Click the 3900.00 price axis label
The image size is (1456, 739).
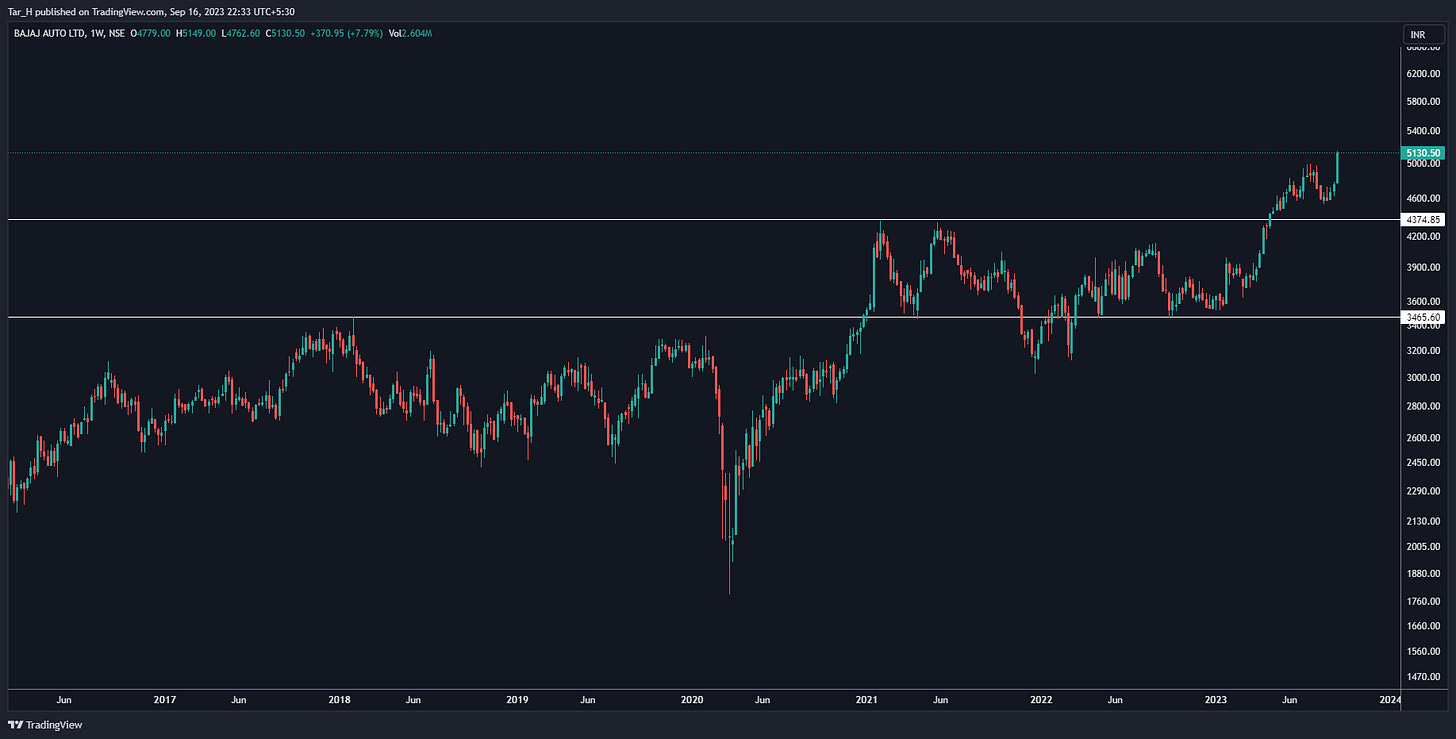1423,268
